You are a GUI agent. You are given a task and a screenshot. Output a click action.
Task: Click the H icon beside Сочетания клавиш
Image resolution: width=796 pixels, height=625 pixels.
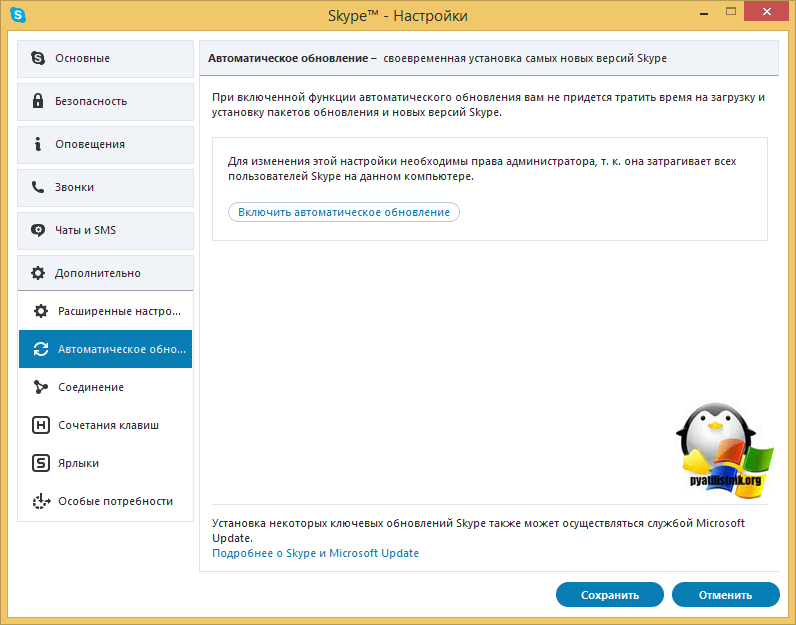(x=41, y=425)
